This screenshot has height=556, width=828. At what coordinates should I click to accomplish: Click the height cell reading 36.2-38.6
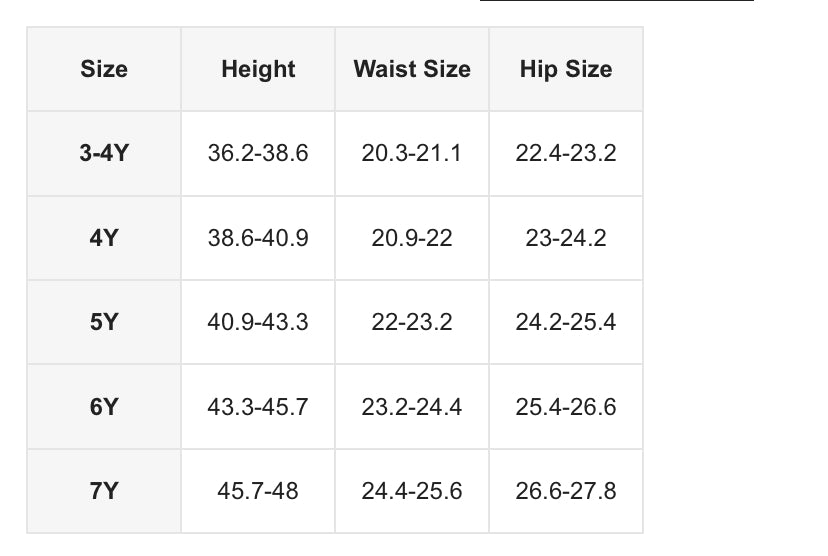pos(258,154)
